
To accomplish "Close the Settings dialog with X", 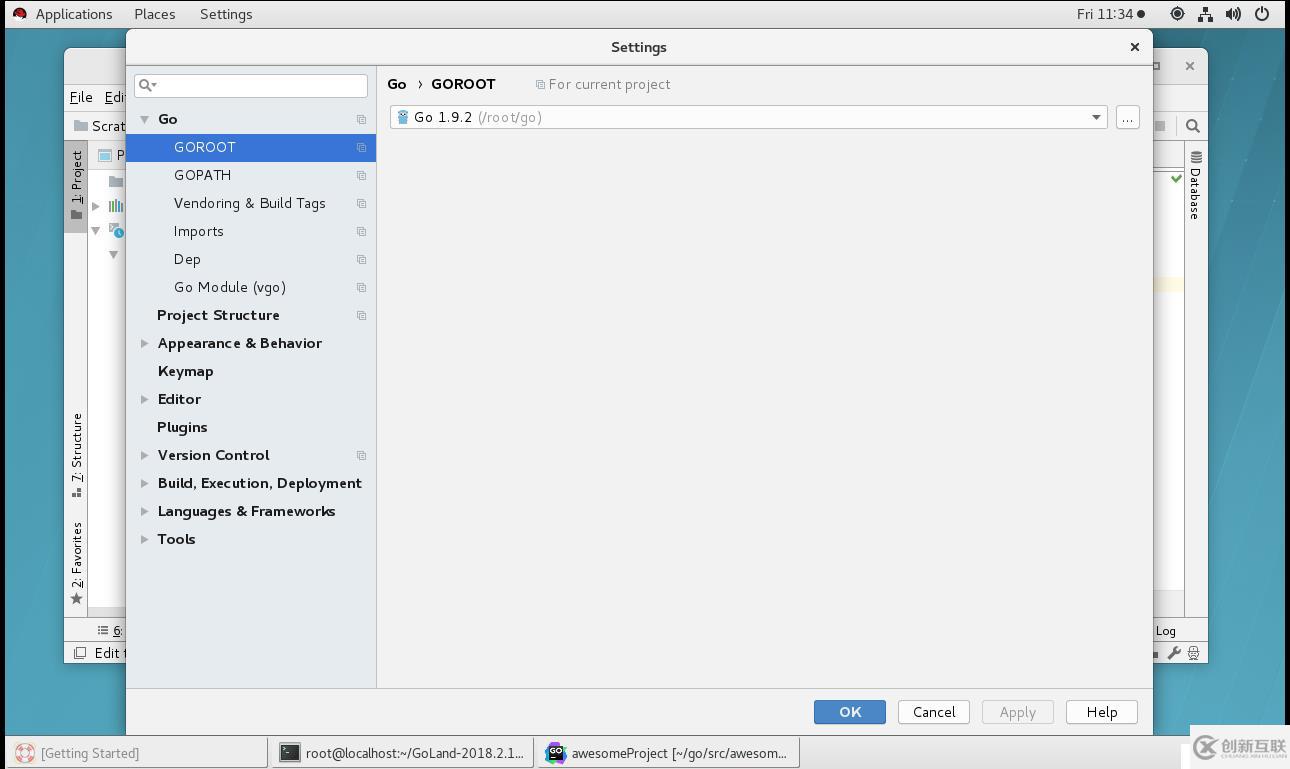I will tap(1134, 47).
